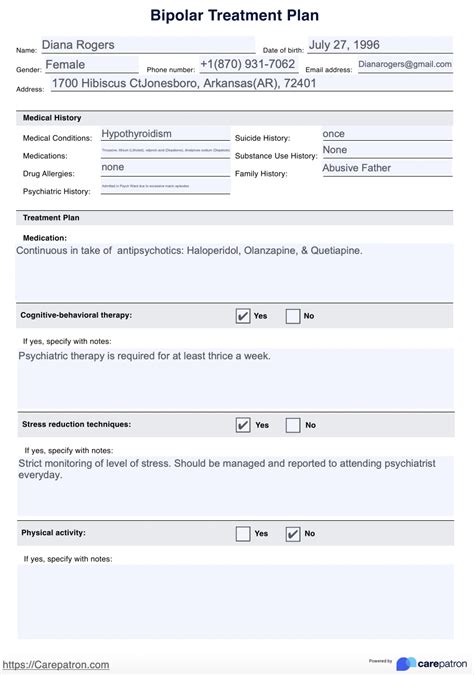Click the Gender field showing Female

click(90, 65)
